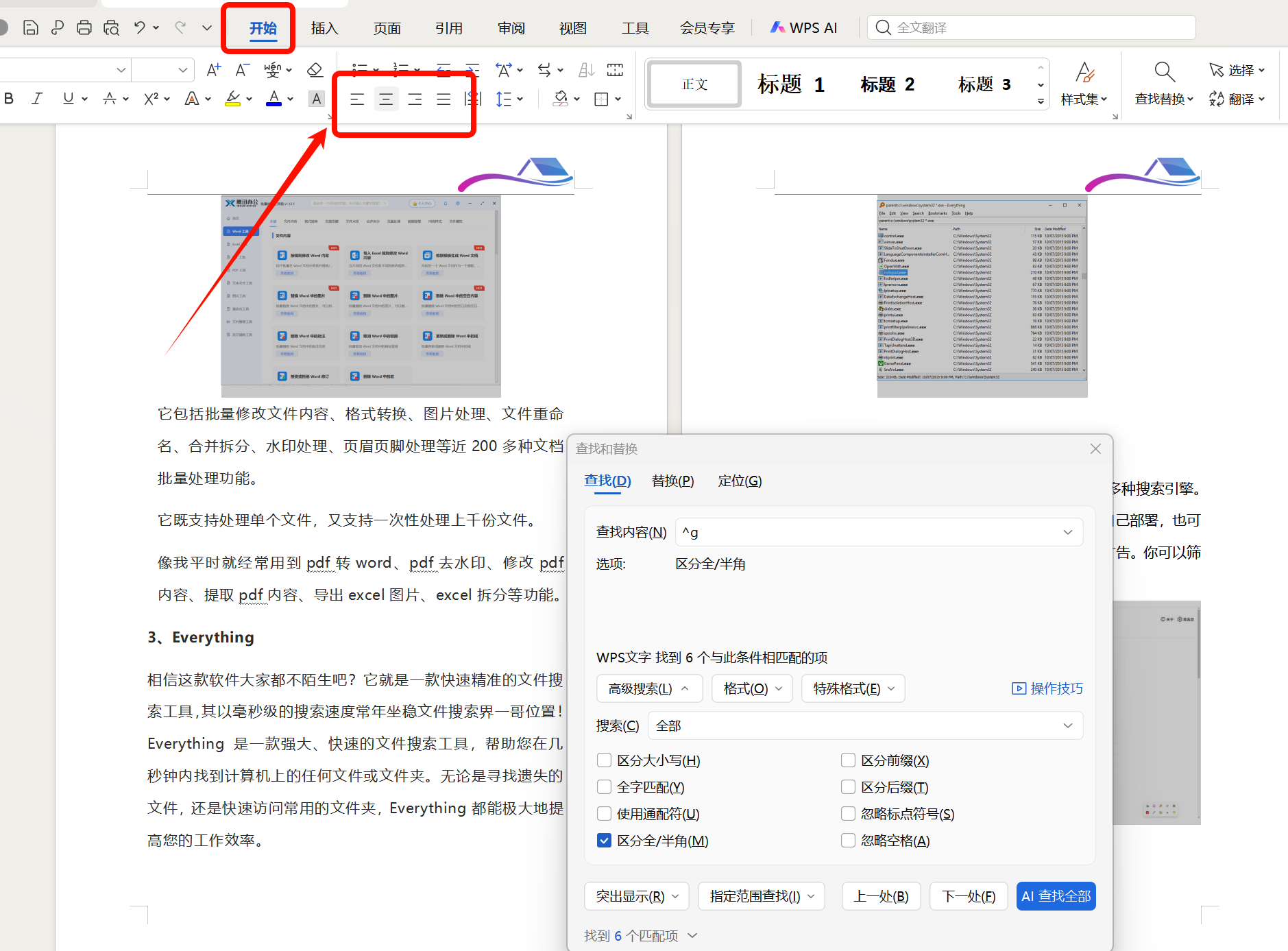The width and height of the screenshot is (1288, 951).
Task: Open the format eraser icon
Action: (315, 69)
